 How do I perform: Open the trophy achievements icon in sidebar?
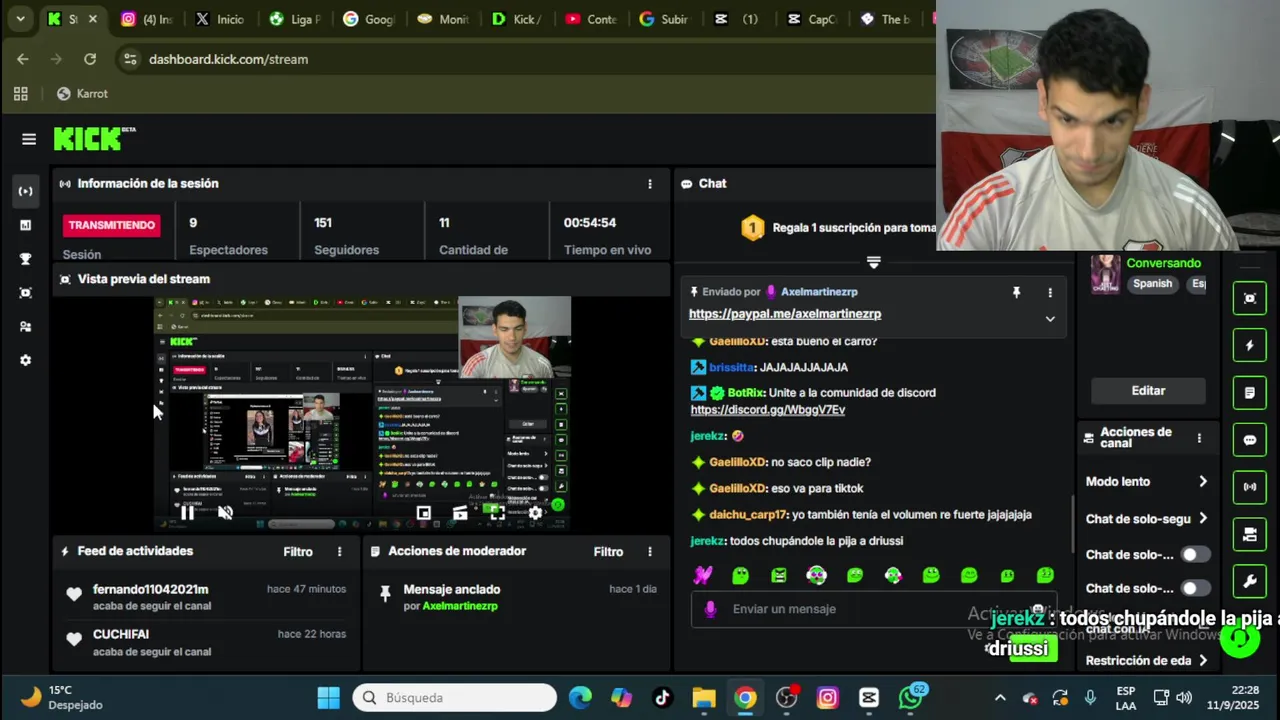pyautogui.click(x=26, y=259)
